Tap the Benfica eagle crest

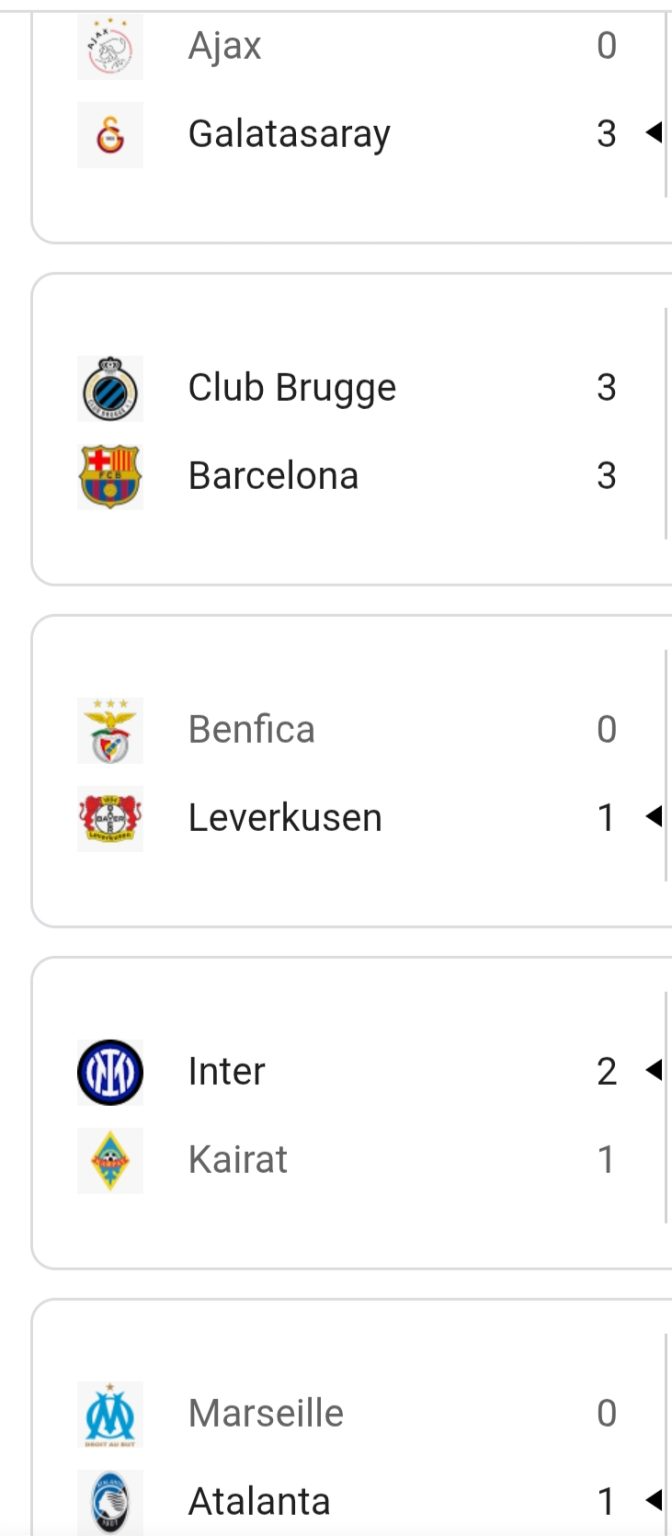point(110,730)
